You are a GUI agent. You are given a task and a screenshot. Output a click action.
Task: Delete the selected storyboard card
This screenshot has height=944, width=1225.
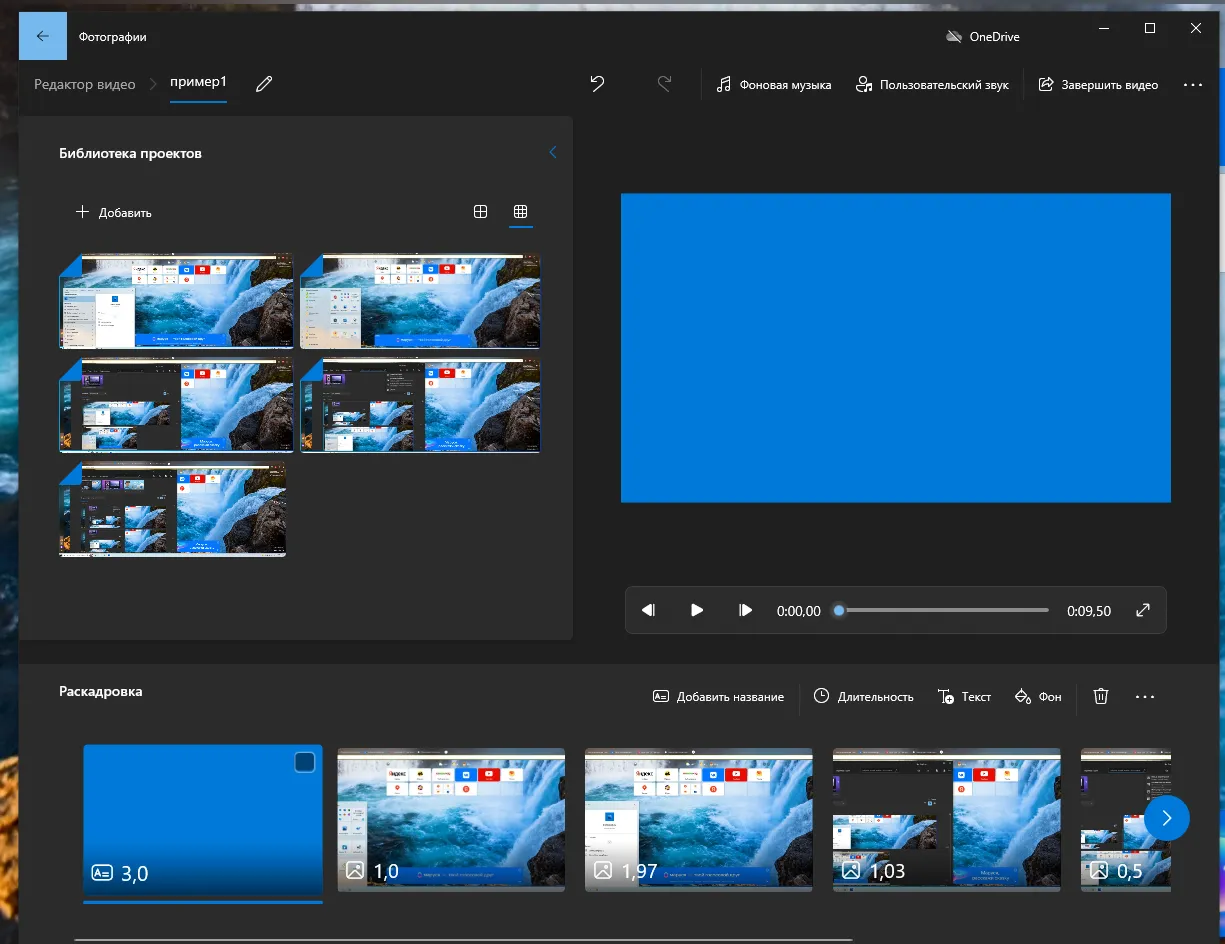pyautogui.click(x=1101, y=696)
